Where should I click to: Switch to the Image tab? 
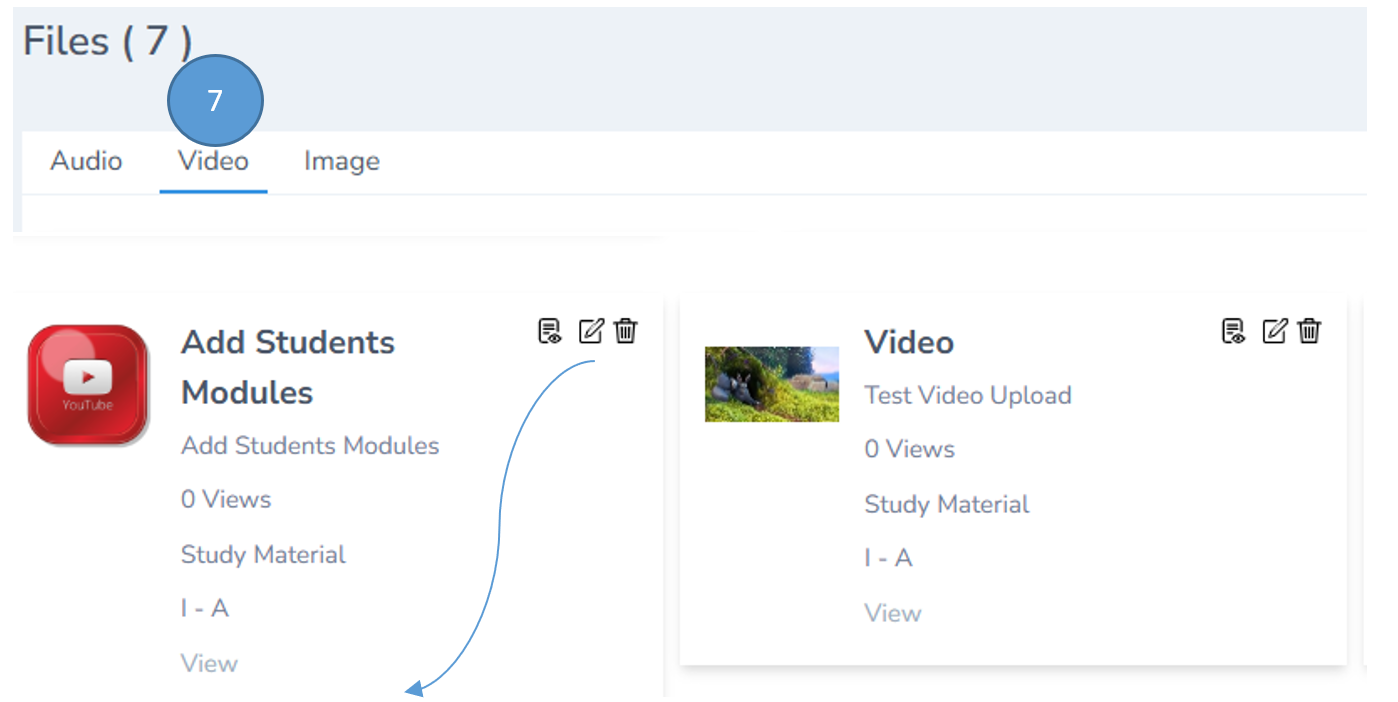tap(342, 161)
